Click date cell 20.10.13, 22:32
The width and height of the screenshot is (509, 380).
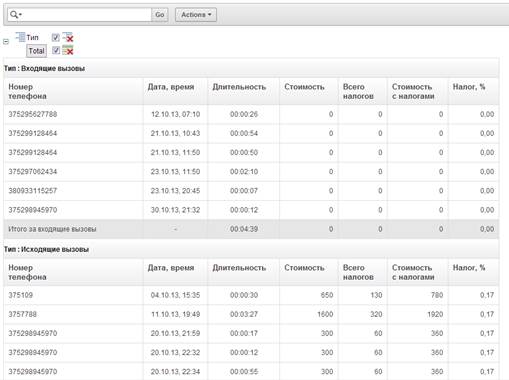pos(175,352)
